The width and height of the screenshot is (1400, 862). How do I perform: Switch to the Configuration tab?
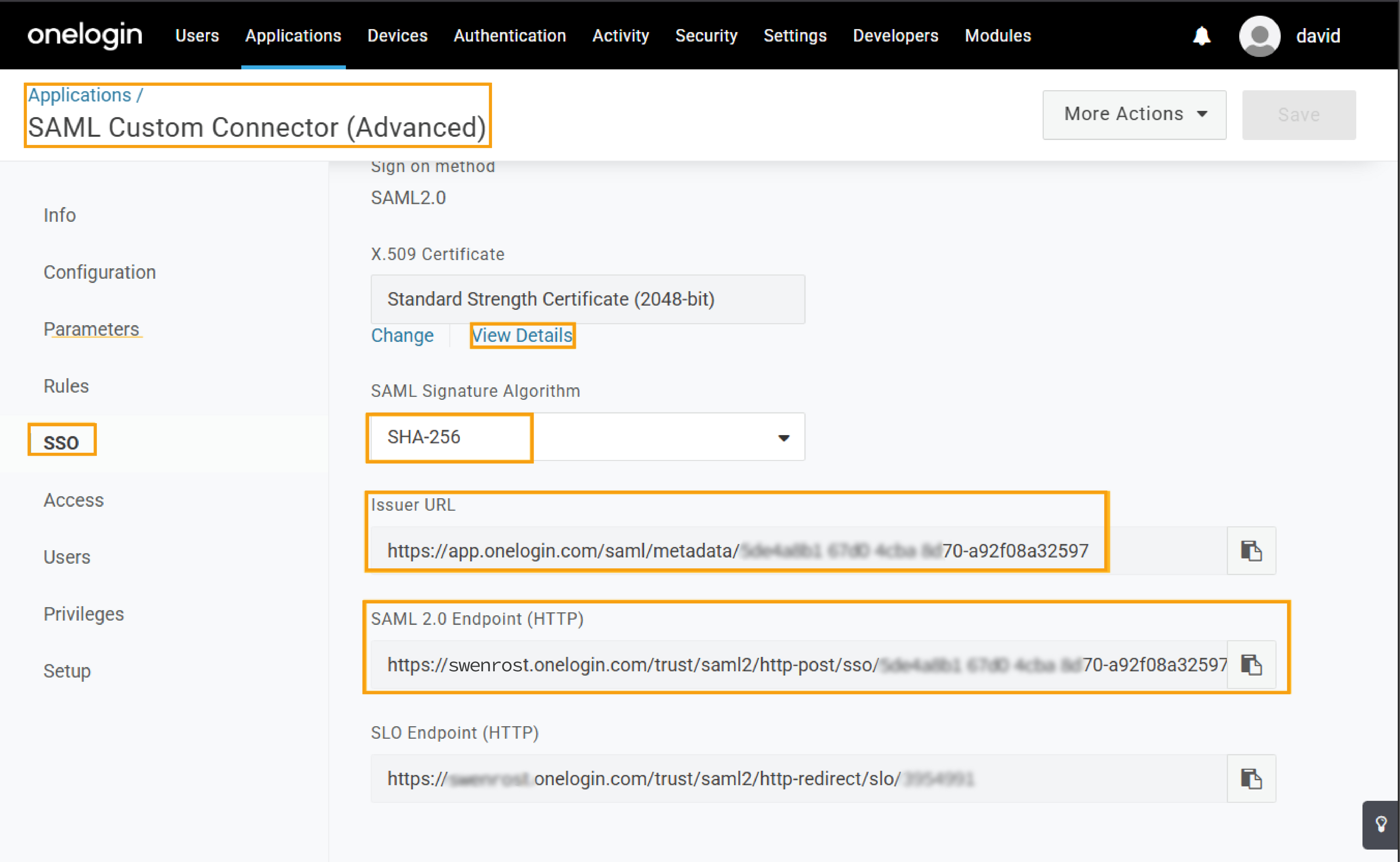point(100,272)
